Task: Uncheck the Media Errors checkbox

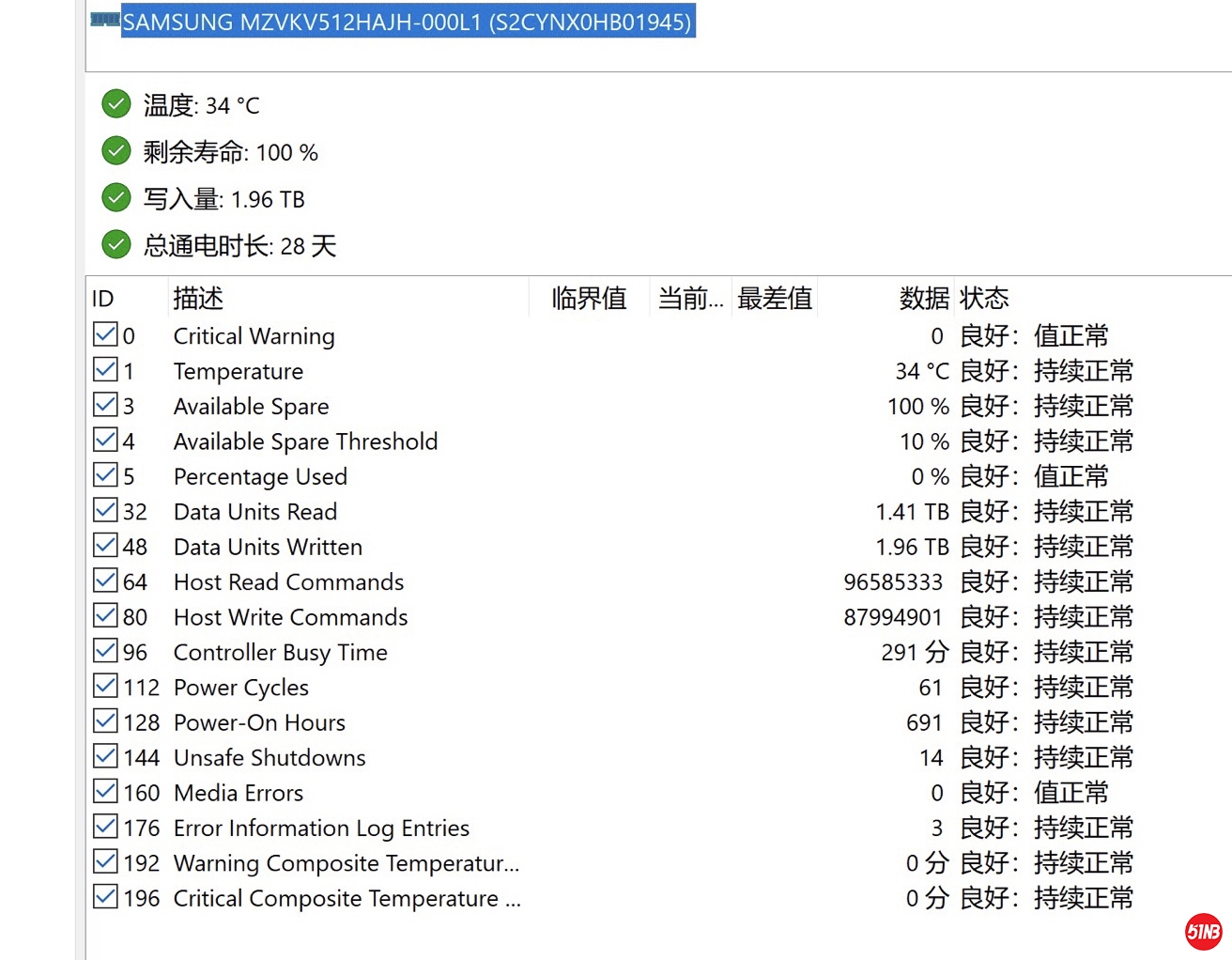Action: click(x=106, y=792)
